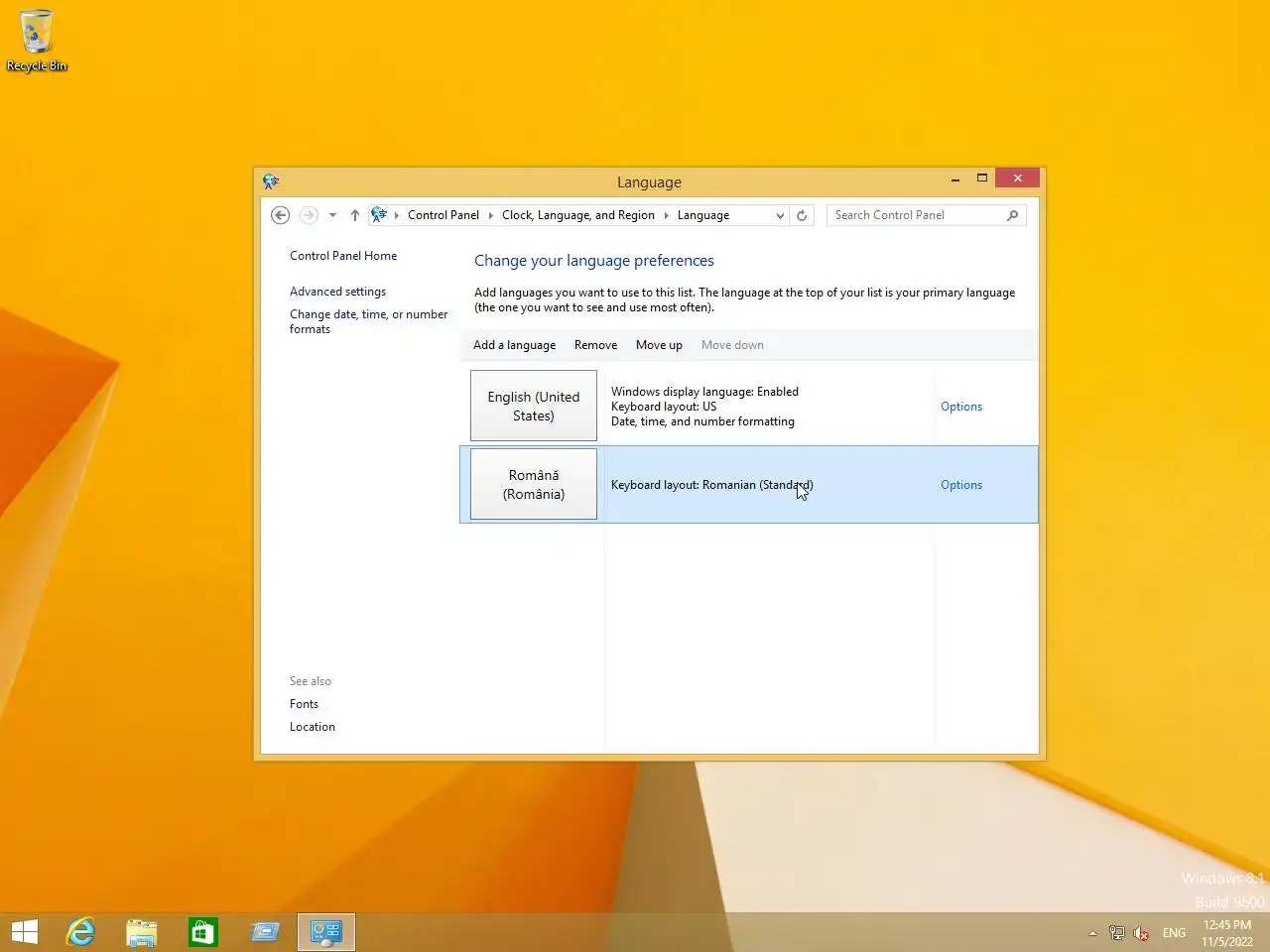Open Options for Română (România)
Image resolution: width=1270 pixels, height=952 pixels.
(961, 485)
